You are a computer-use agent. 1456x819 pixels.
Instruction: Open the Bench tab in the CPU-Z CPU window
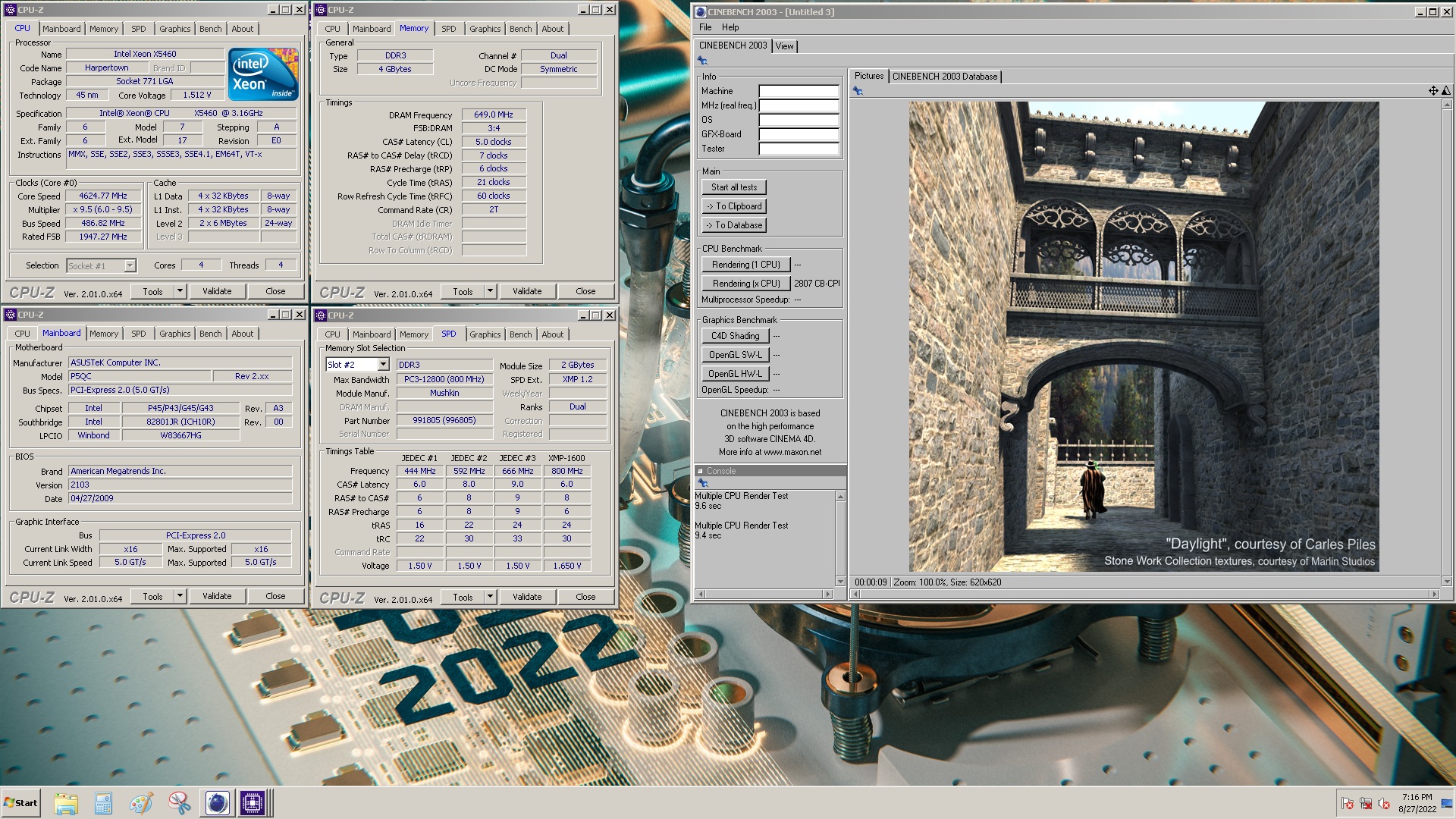pos(211,29)
